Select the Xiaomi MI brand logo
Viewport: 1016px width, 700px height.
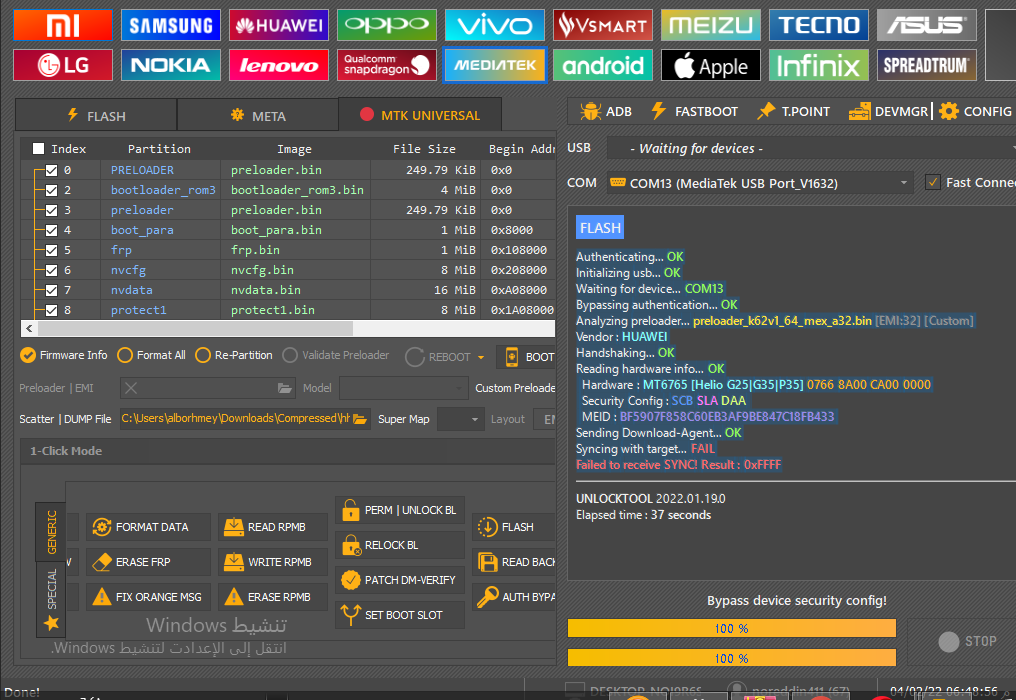63,25
